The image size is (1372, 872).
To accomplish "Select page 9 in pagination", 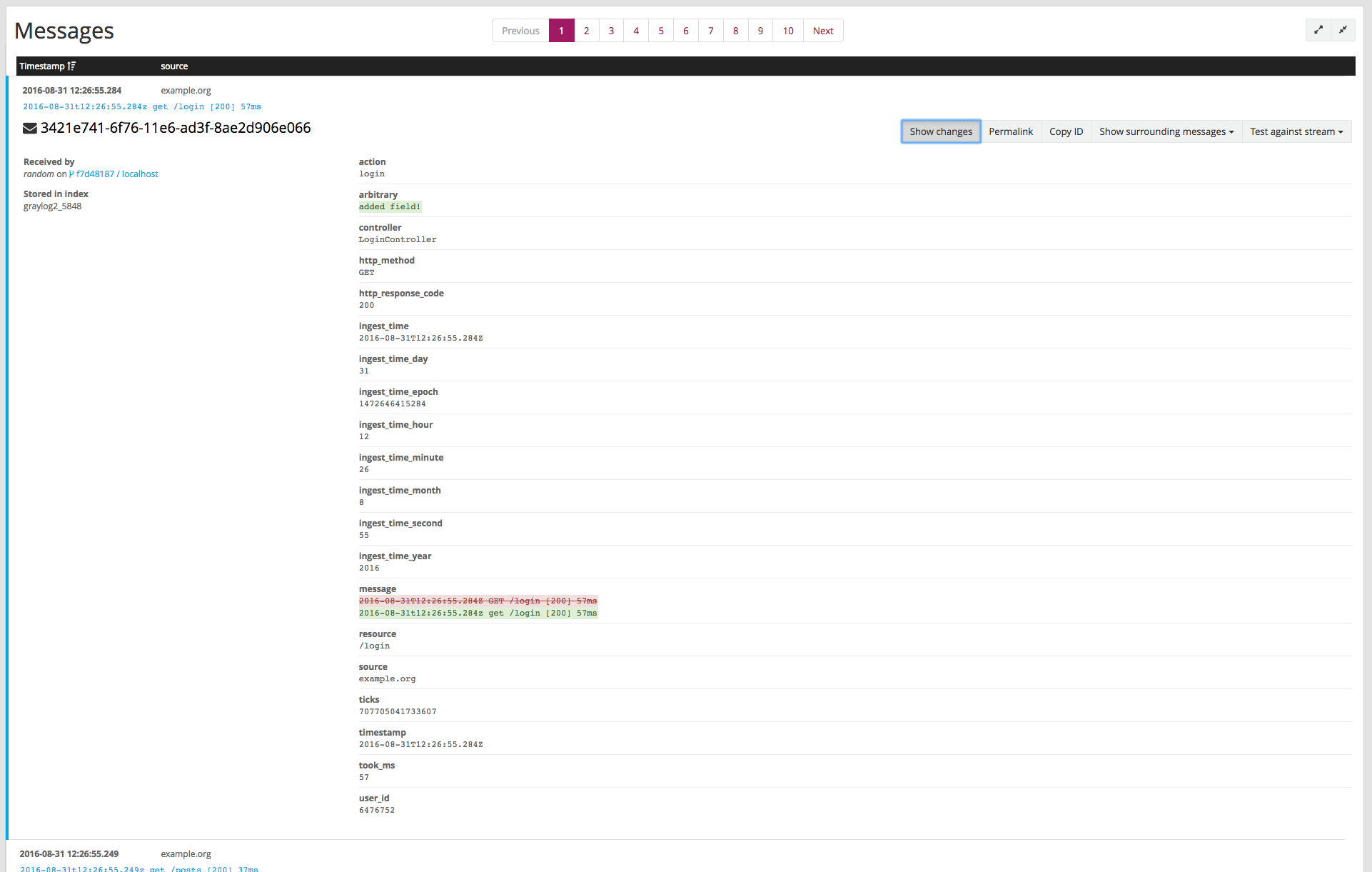I will point(760,31).
